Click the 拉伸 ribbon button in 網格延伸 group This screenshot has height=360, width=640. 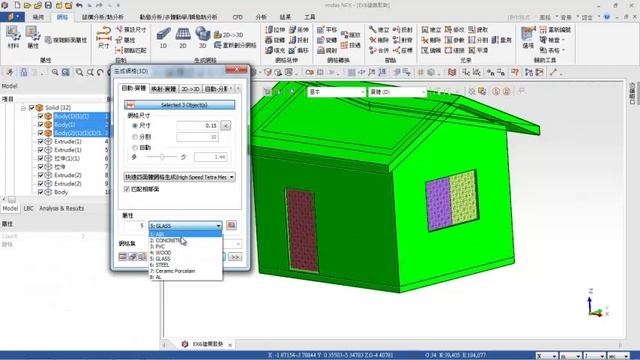[x=275, y=30]
